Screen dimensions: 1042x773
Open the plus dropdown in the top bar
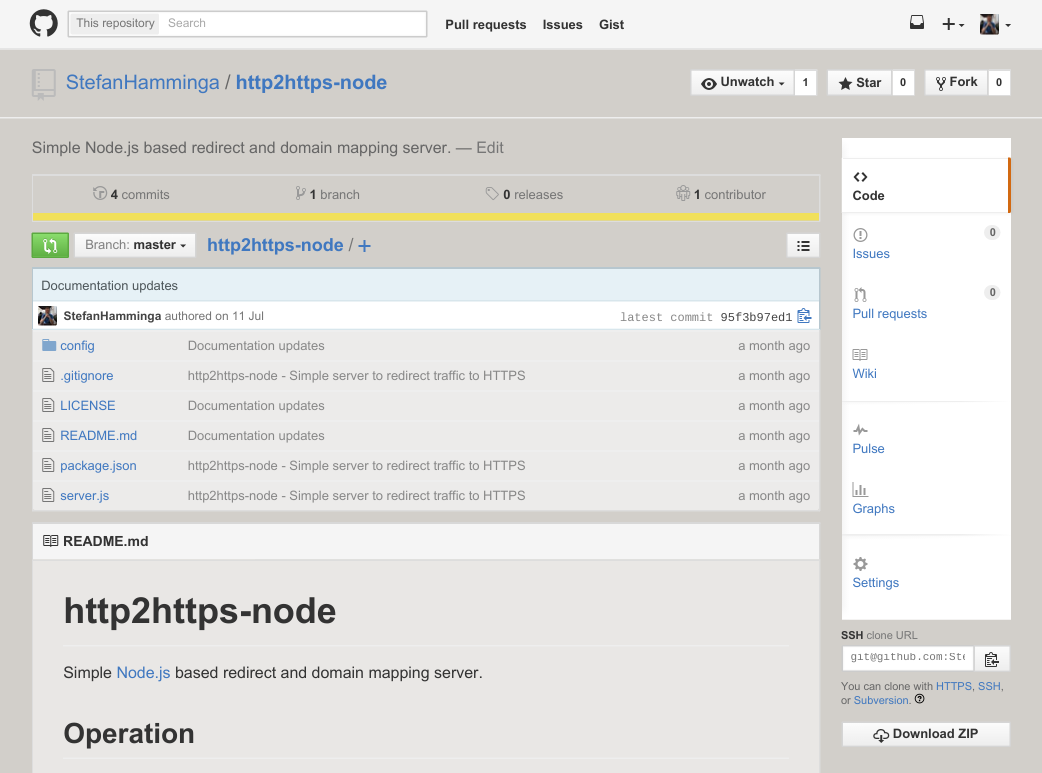click(x=953, y=23)
